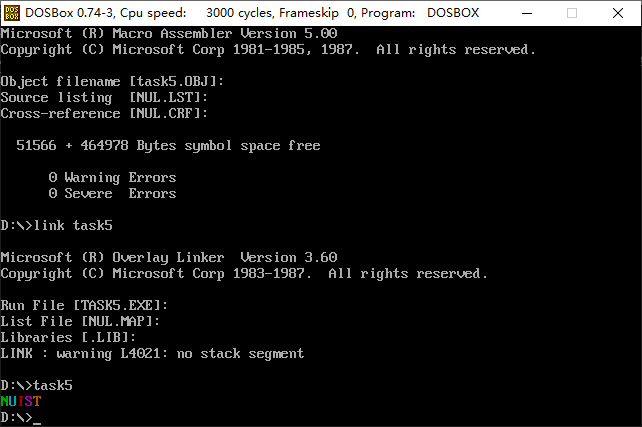This screenshot has height=427, width=642.
Task: Click the 'Source listing [NUL.LST]' line
Action: click(104, 97)
